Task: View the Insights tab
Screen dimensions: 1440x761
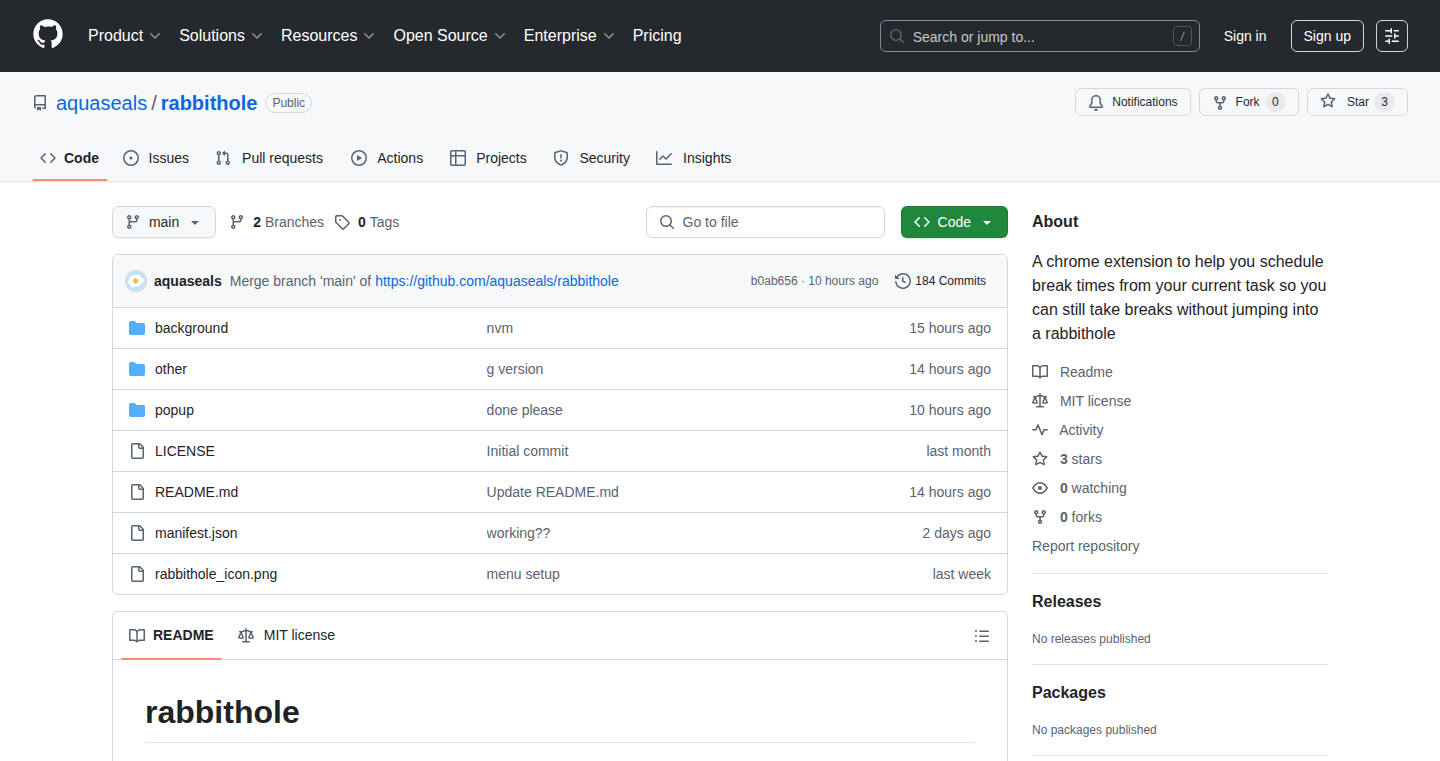Action: pos(693,158)
